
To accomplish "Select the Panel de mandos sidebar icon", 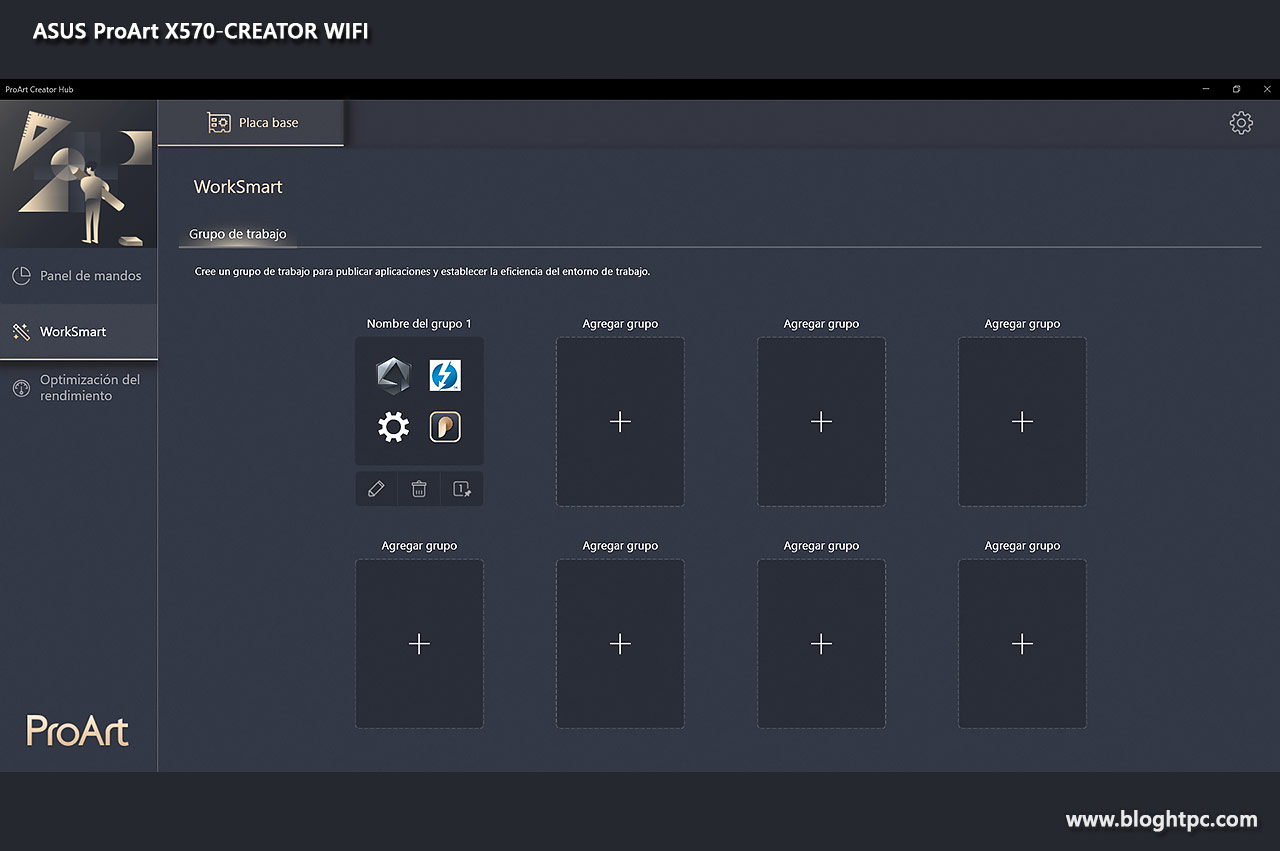I will pos(20,275).
